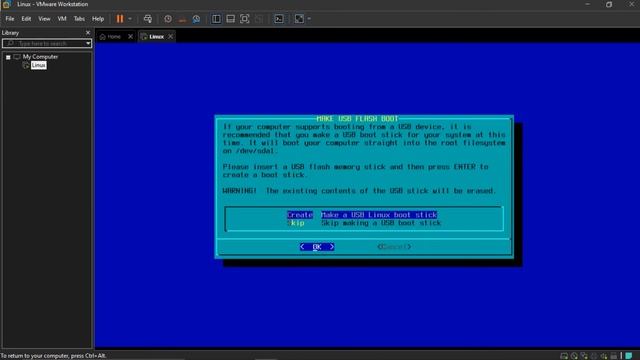Select Create USB Linux boot stick option
The image size is (640, 360).
point(362,215)
